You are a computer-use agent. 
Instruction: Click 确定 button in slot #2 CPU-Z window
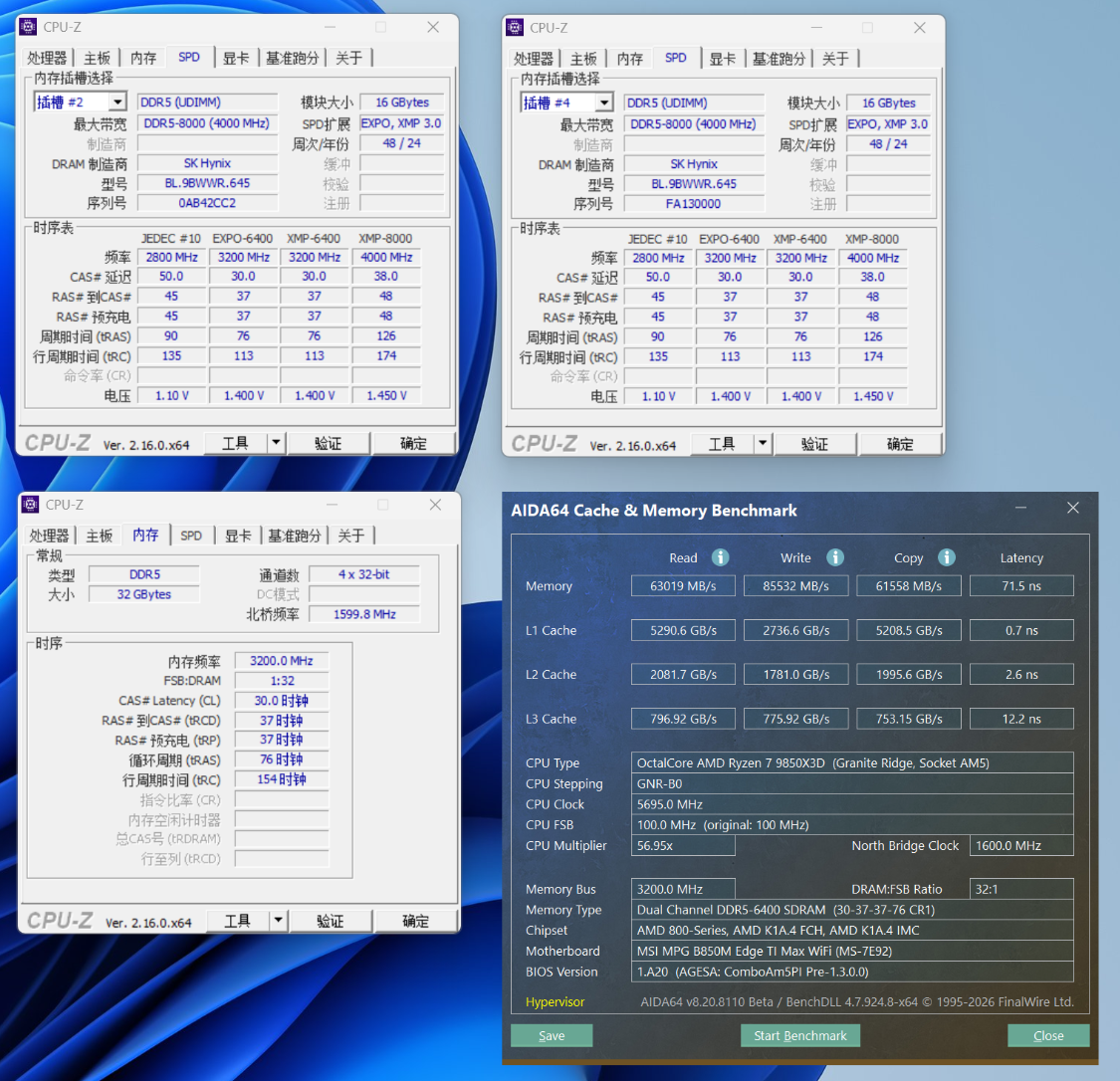413,443
